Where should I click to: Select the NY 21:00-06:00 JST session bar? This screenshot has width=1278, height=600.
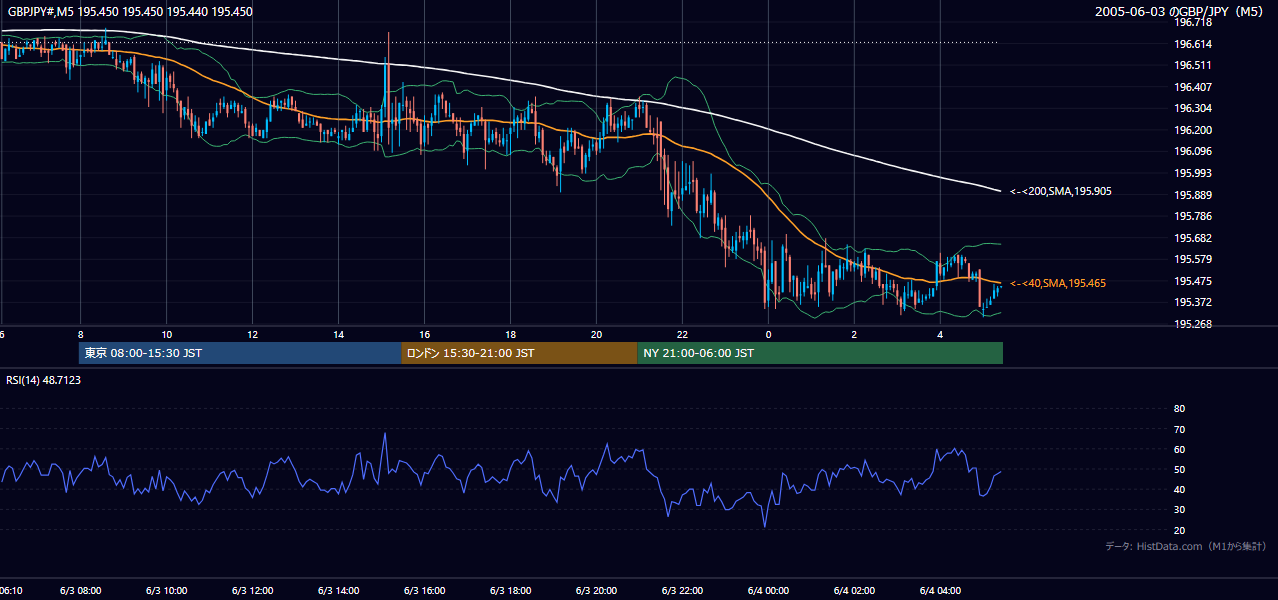[x=820, y=353]
